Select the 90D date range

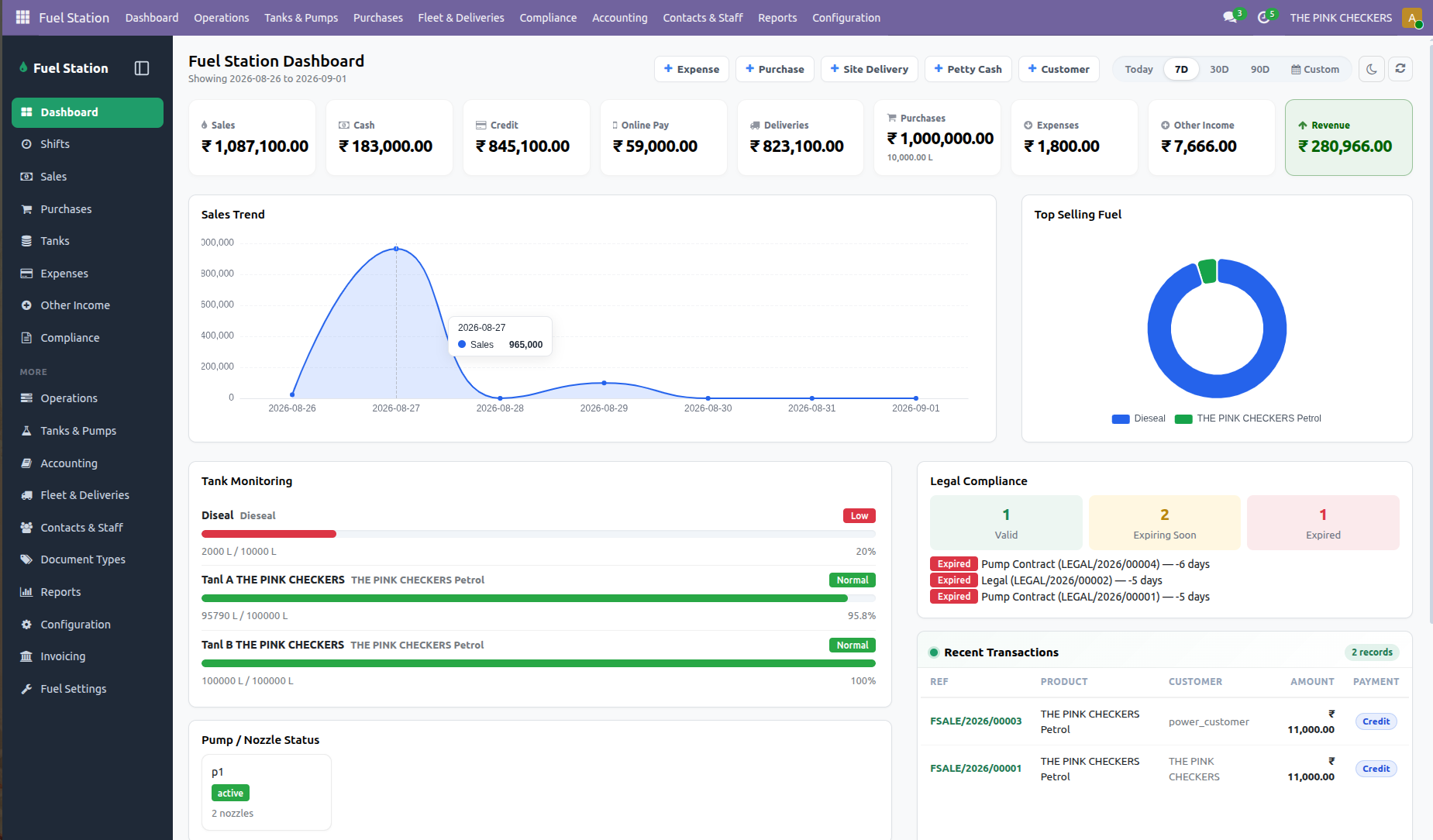pos(1259,69)
